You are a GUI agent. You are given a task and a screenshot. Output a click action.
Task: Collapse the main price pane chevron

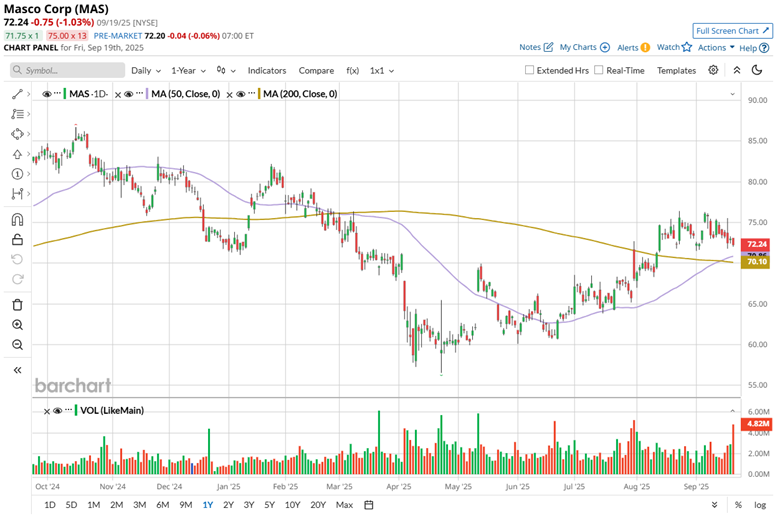click(732, 94)
